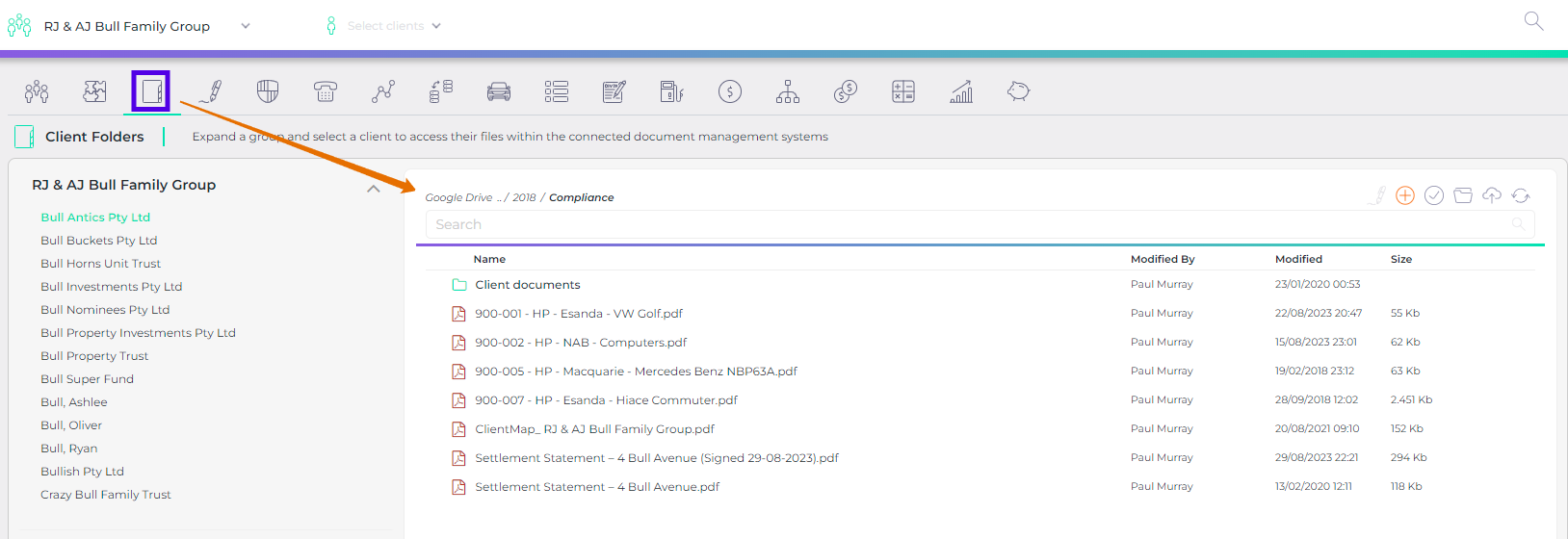This screenshot has width=1568, height=539.
Task: Open the car toolbar icon
Action: pyautogui.click(x=499, y=91)
